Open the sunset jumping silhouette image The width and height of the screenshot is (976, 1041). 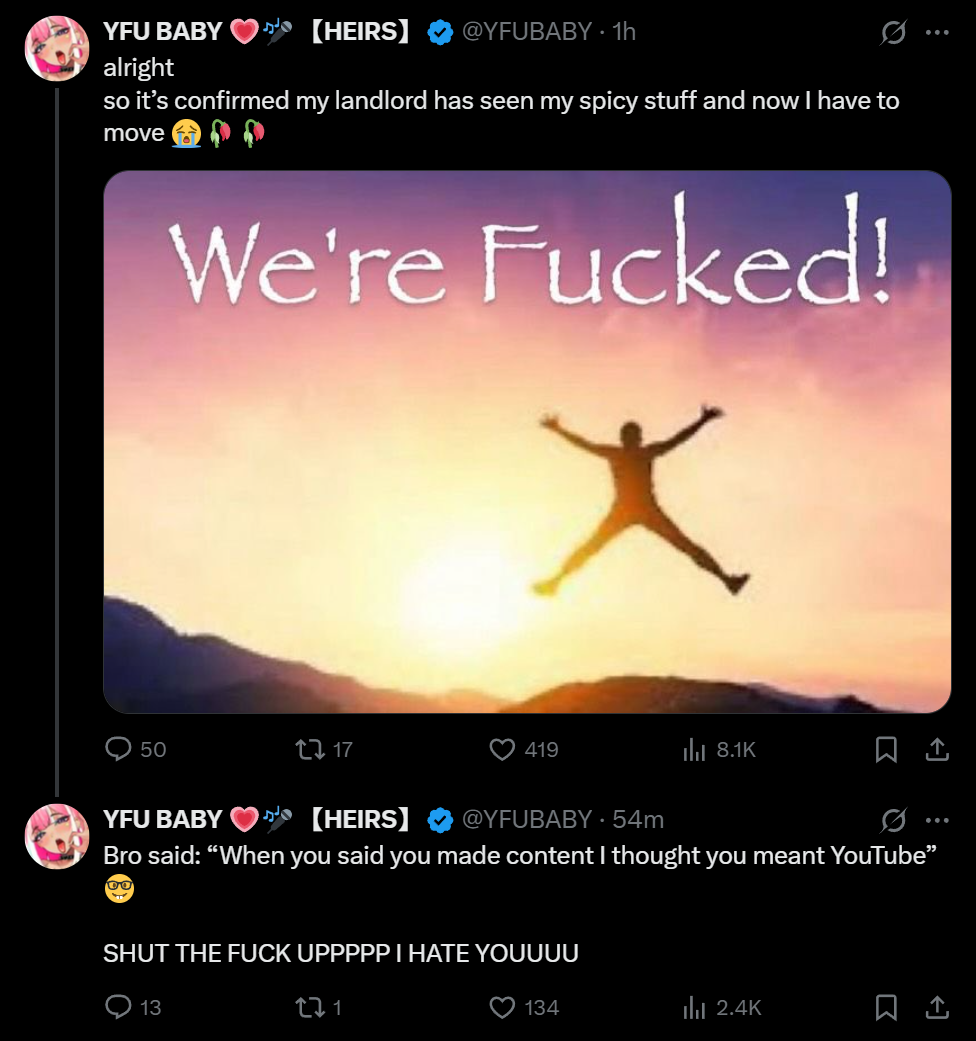pos(527,441)
